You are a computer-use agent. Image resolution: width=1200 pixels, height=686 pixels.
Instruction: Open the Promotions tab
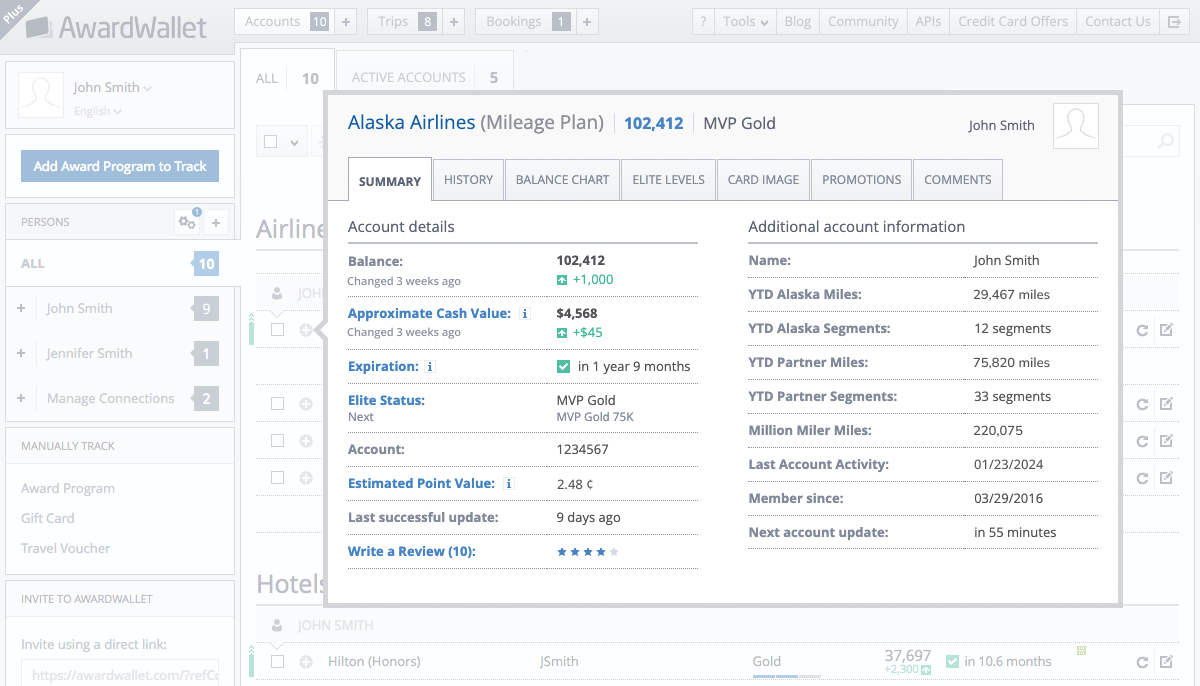tap(861, 179)
